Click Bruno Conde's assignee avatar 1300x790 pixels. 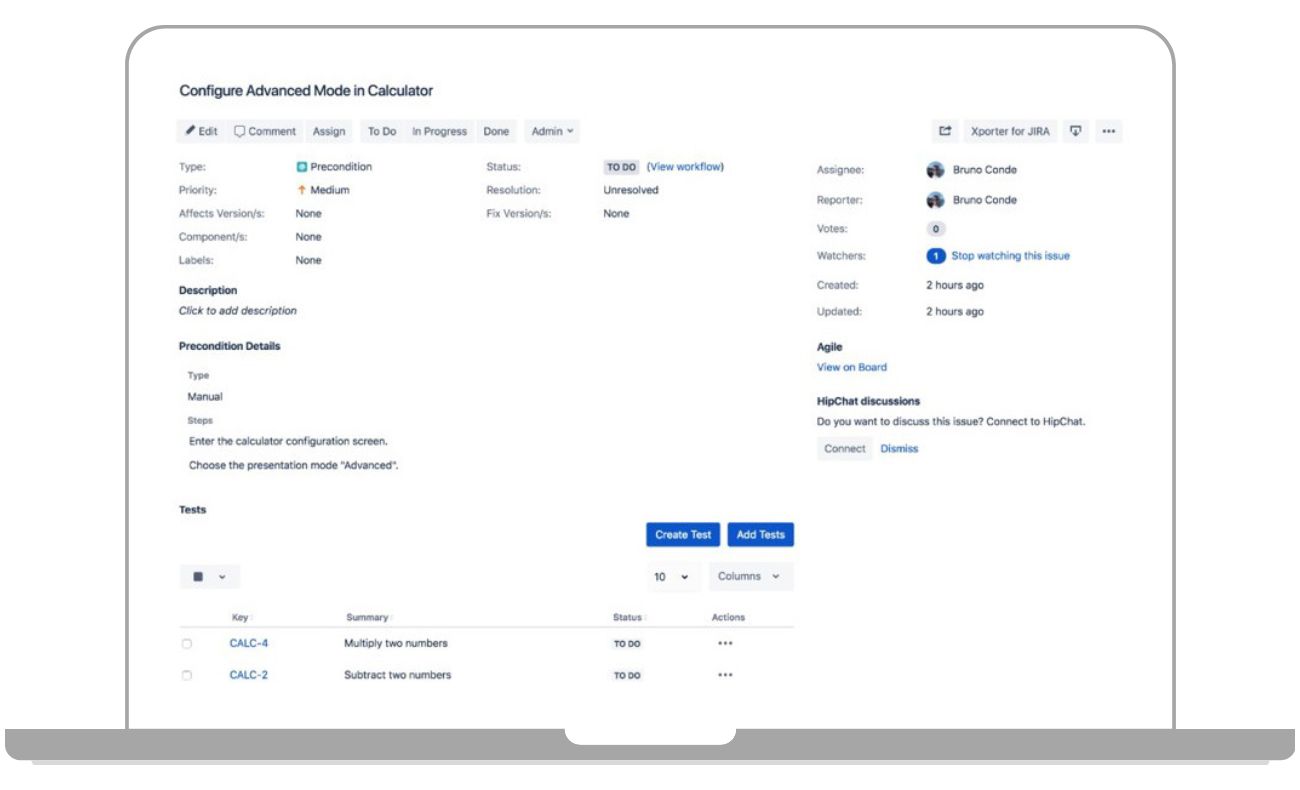point(936,170)
